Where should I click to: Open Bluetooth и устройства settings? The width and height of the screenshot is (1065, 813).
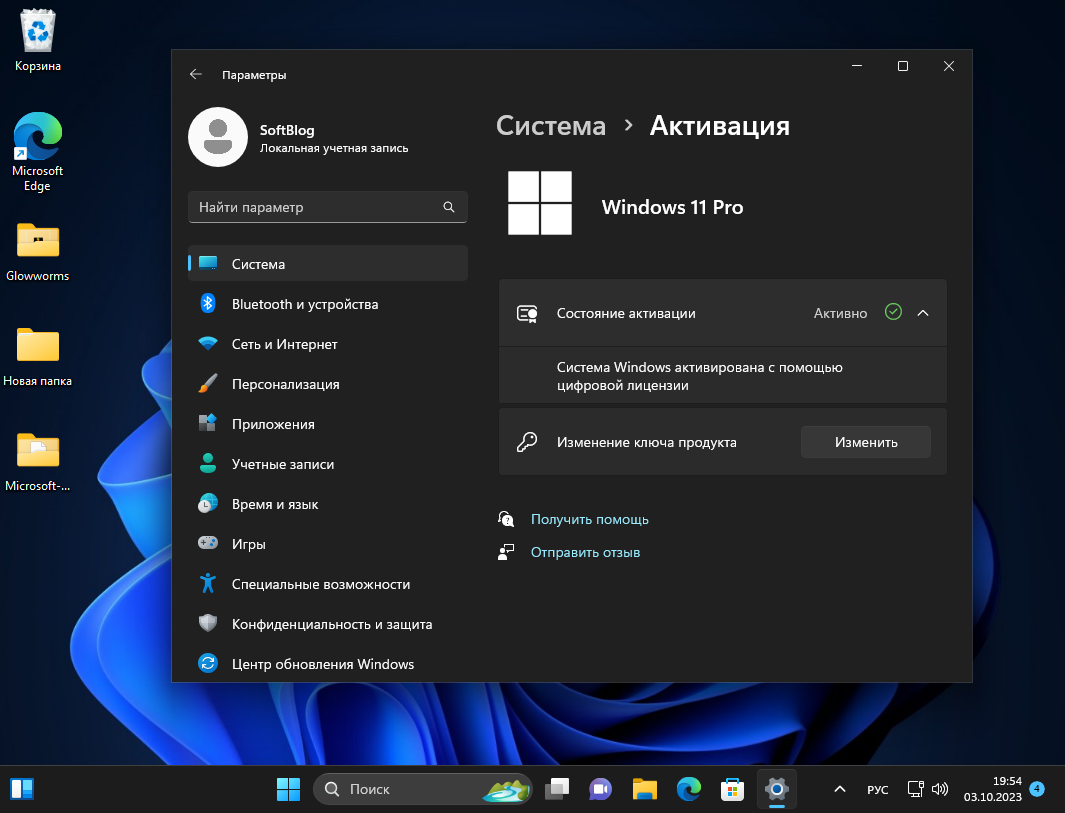click(328, 304)
